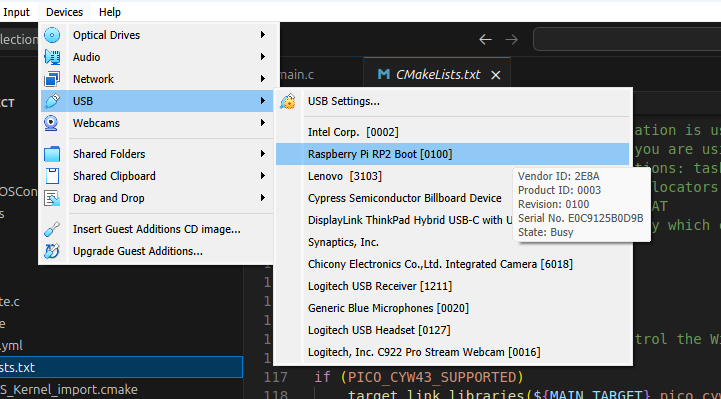Open the te.c file in explorer
This screenshot has height=399, width=721.
10,302
